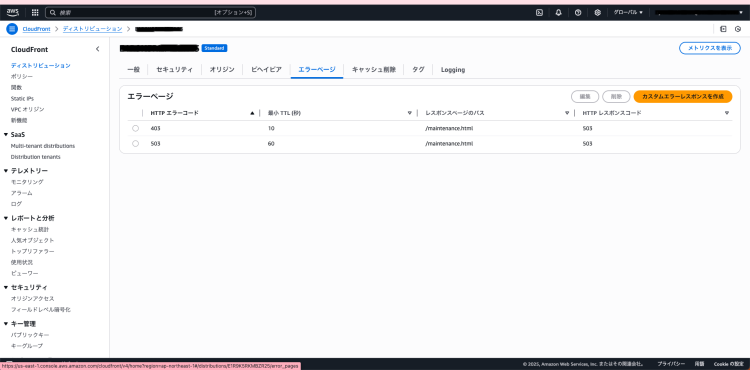This screenshot has height=370, width=750.
Task: Open プライバシー footer link
Action: [x=671, y=364]
